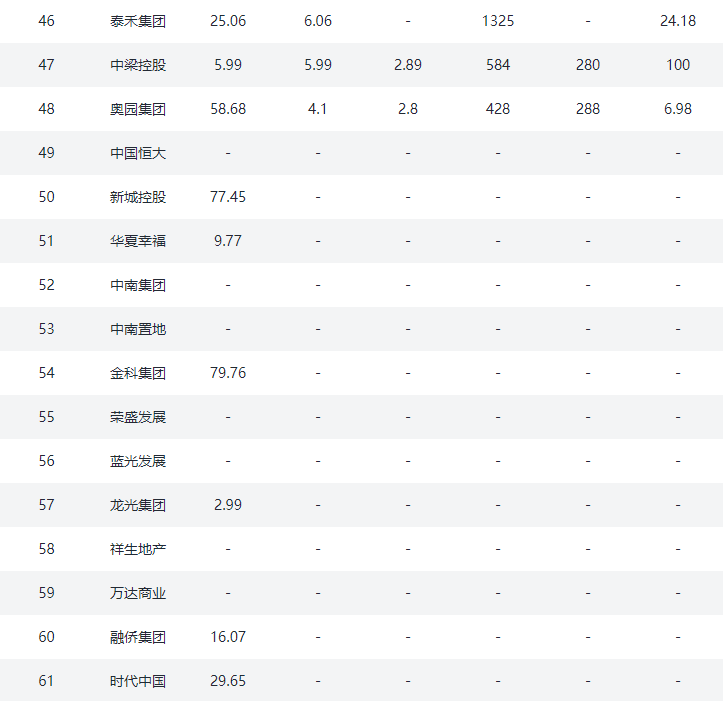Select the 16.07 value for 融侨集团
The image size is (727, 701).
coord(228,637)
